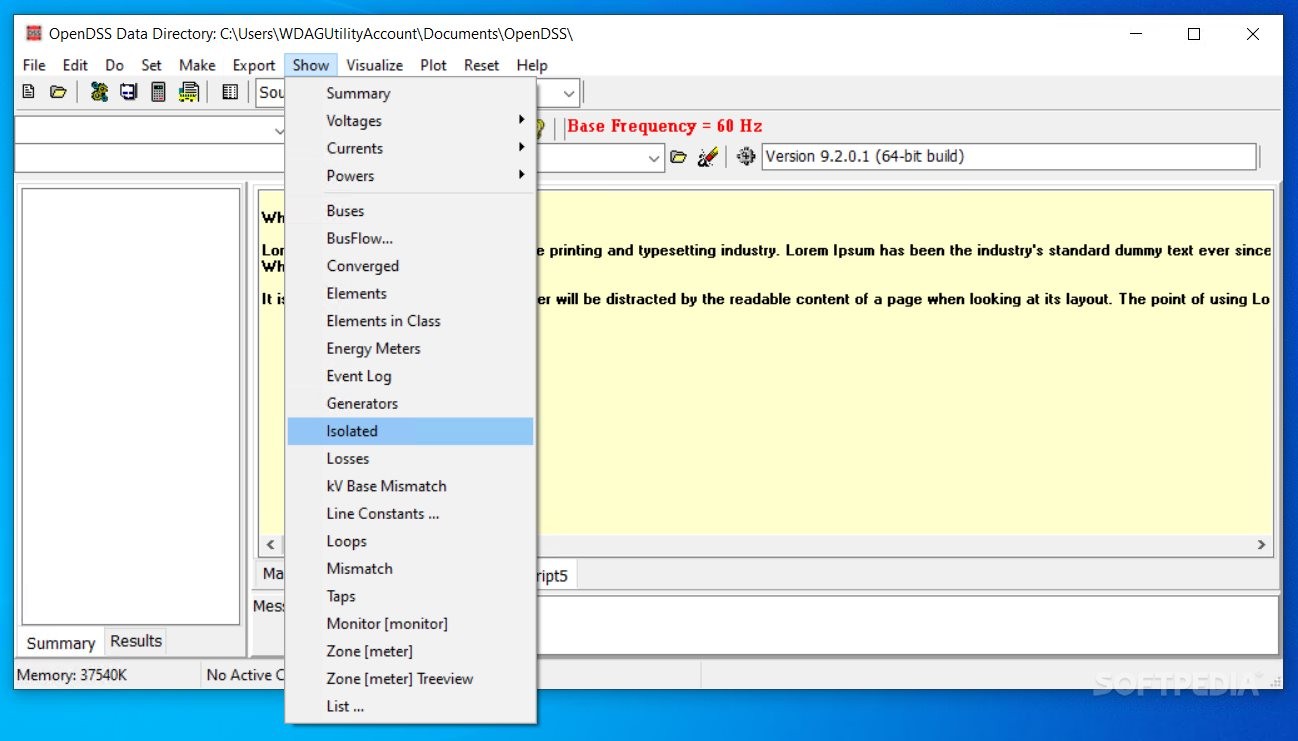This screenshot has width=1298, height=741.
Task: Open the Help menu
Action: coord(532,65)
